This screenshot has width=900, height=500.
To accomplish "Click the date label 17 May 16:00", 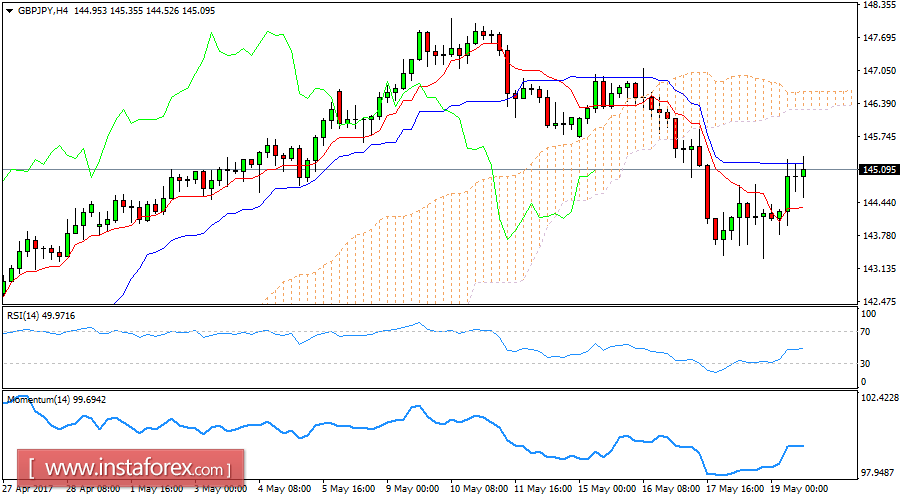I will point(735,489).
